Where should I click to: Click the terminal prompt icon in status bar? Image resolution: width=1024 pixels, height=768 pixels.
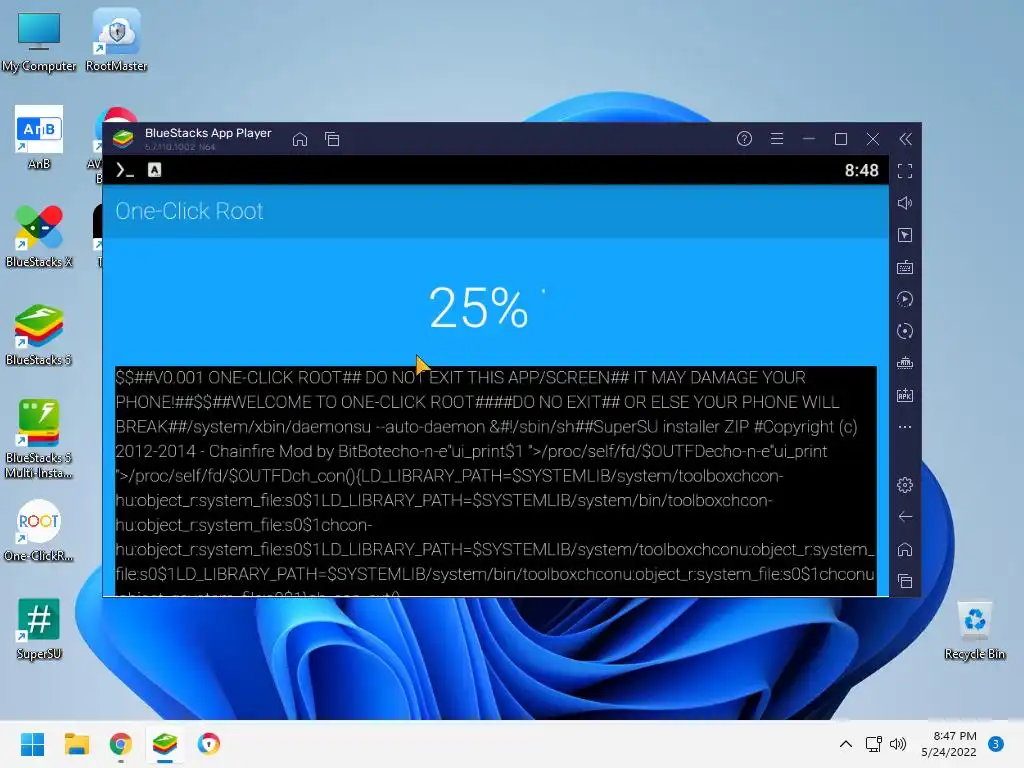(x=125, y=170)
